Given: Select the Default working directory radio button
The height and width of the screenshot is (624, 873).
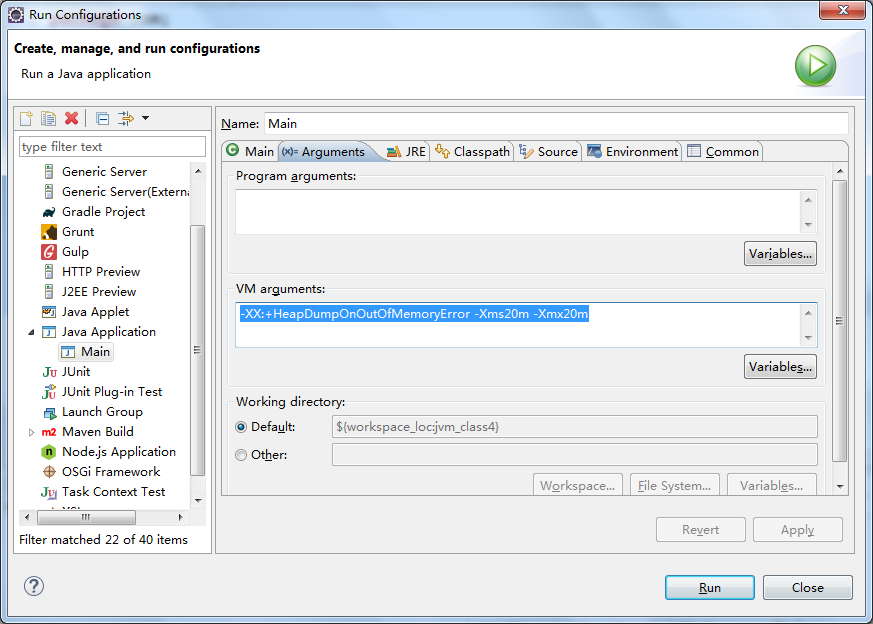Looking at the screenshot, I should click(x=241, y=427).
